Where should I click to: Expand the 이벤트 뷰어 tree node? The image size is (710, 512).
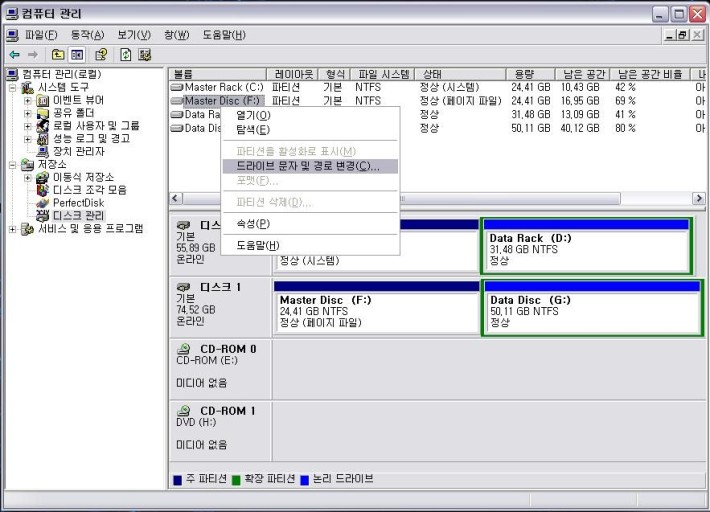[28, 100]
